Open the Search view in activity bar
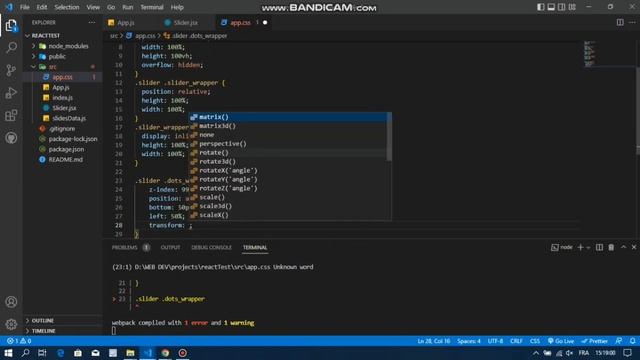Image resolution: width=640 pixels, height=360 pixels. [x=11, y=47]
